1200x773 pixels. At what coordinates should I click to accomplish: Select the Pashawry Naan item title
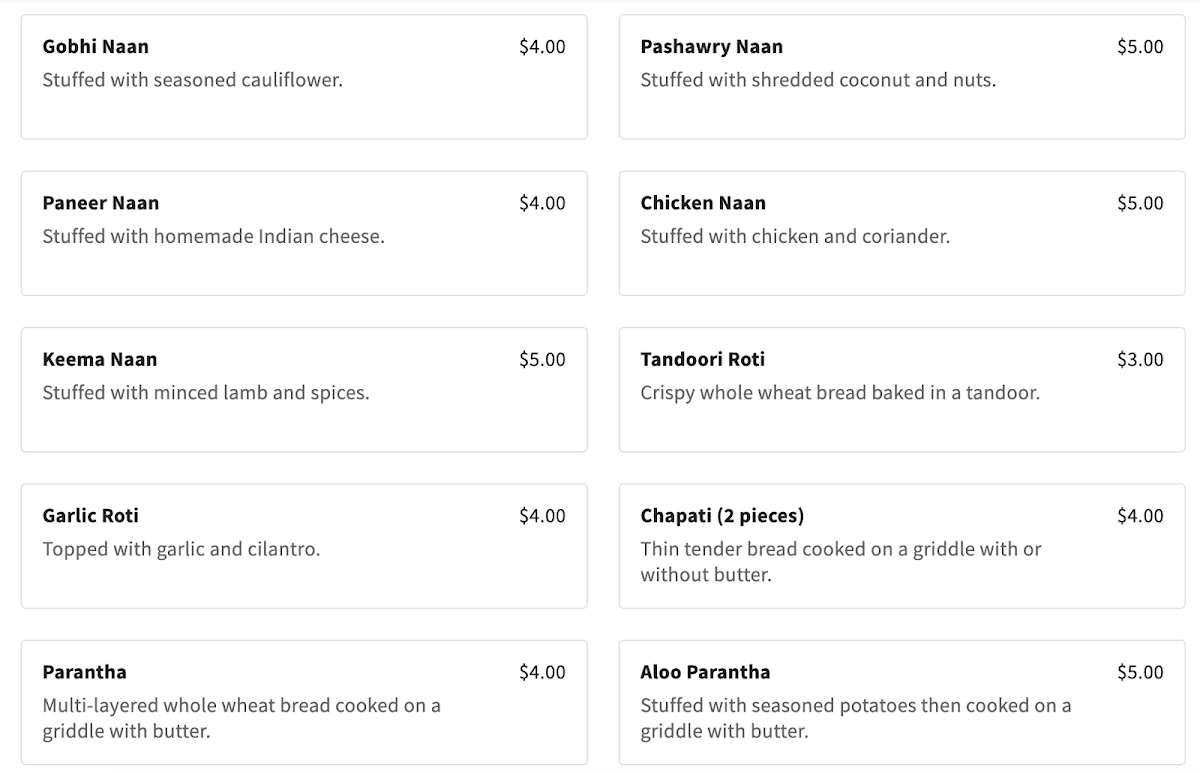711,47
